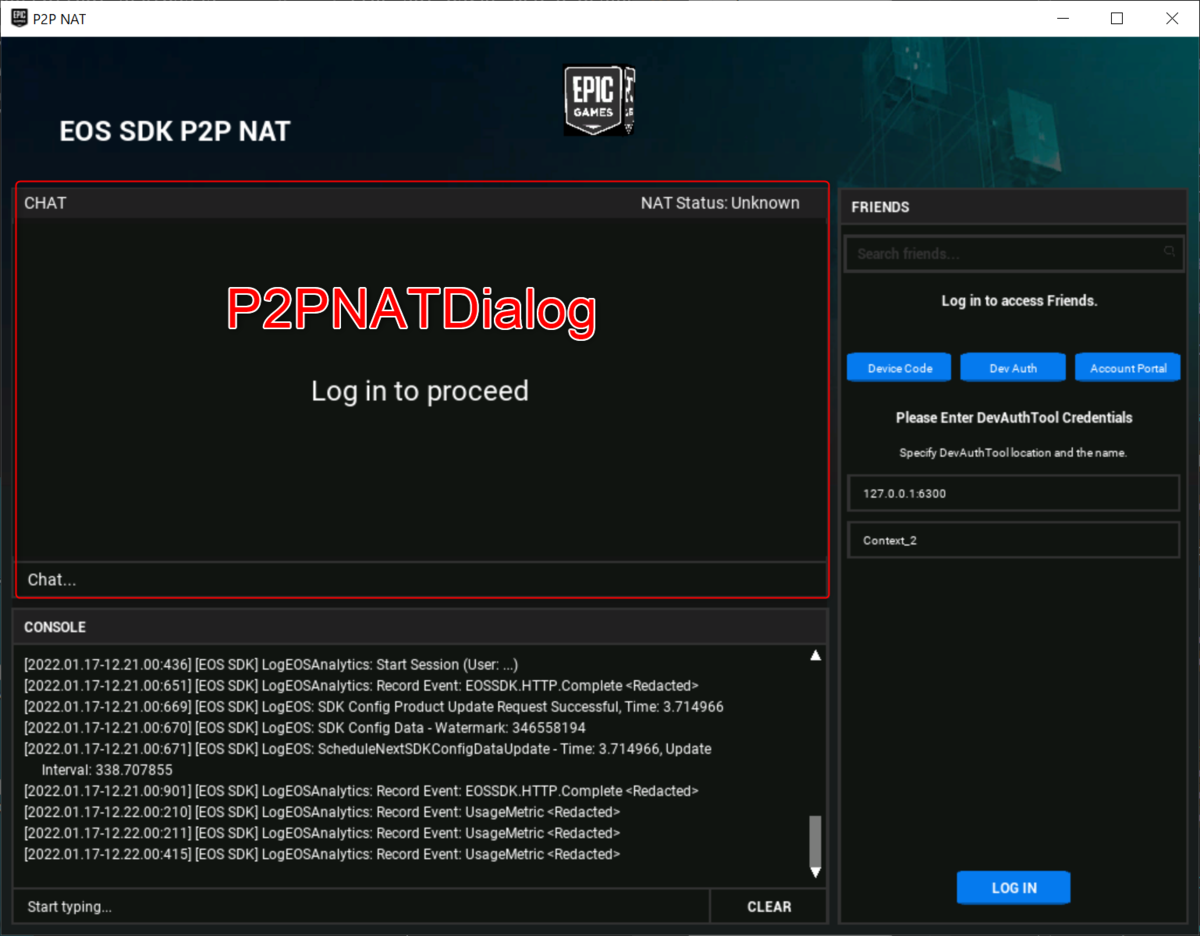Click the console Start typing... input
This screenshot has height=936, width=1200.
pos(361,907)
